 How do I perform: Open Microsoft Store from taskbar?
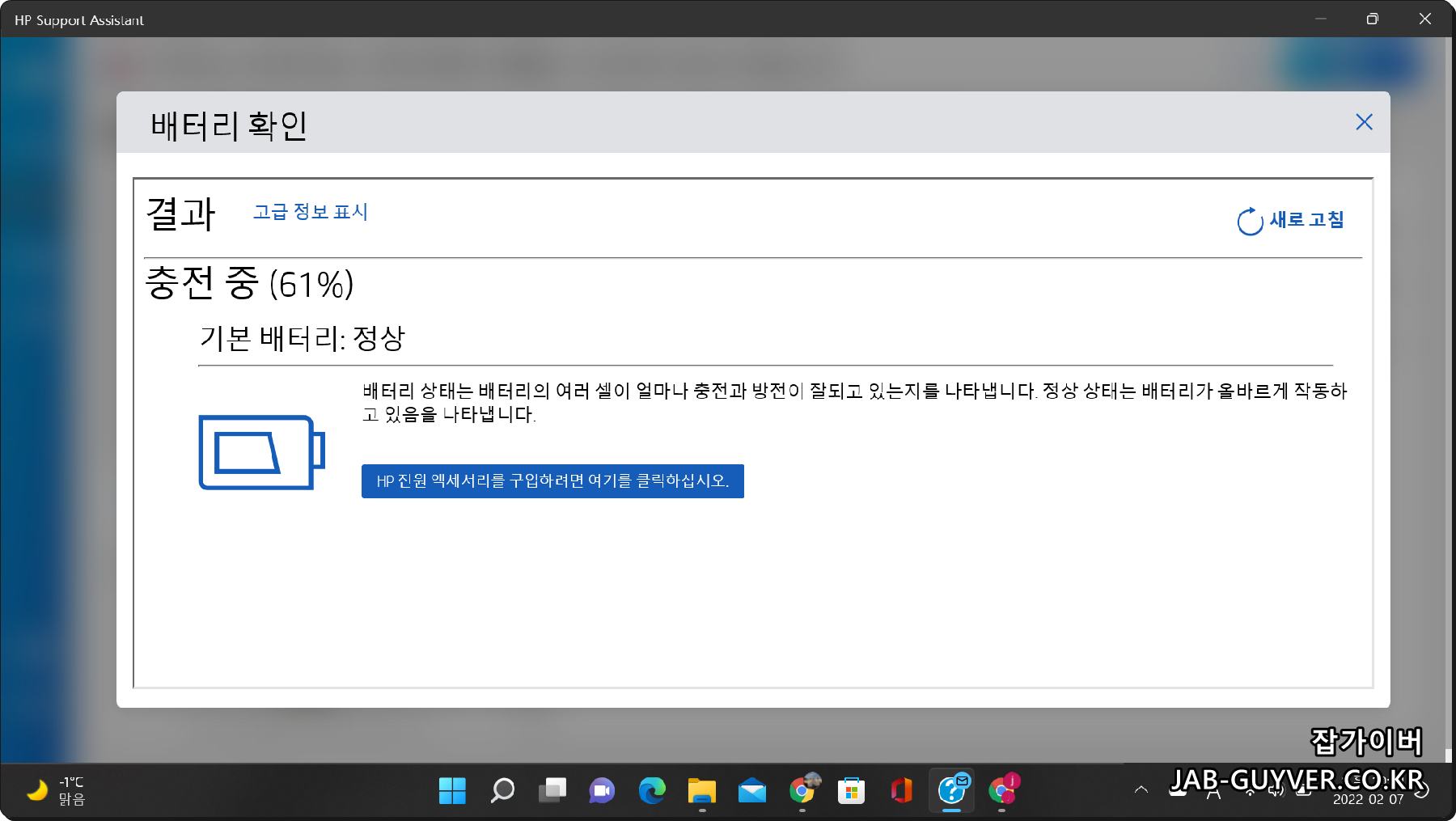click(852, 790)
